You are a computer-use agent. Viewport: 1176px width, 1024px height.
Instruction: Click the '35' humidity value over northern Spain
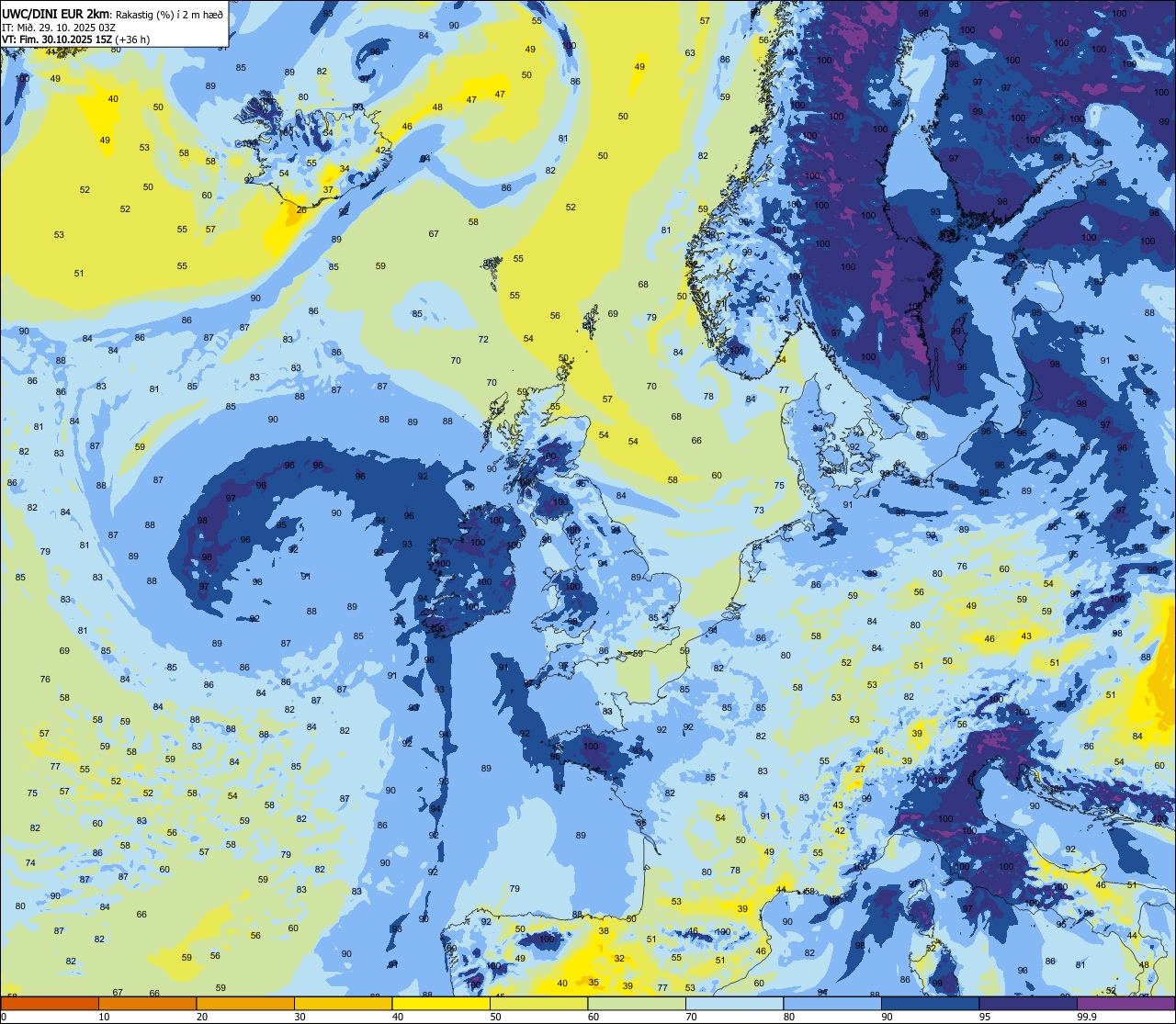click(x=594, y=983)
